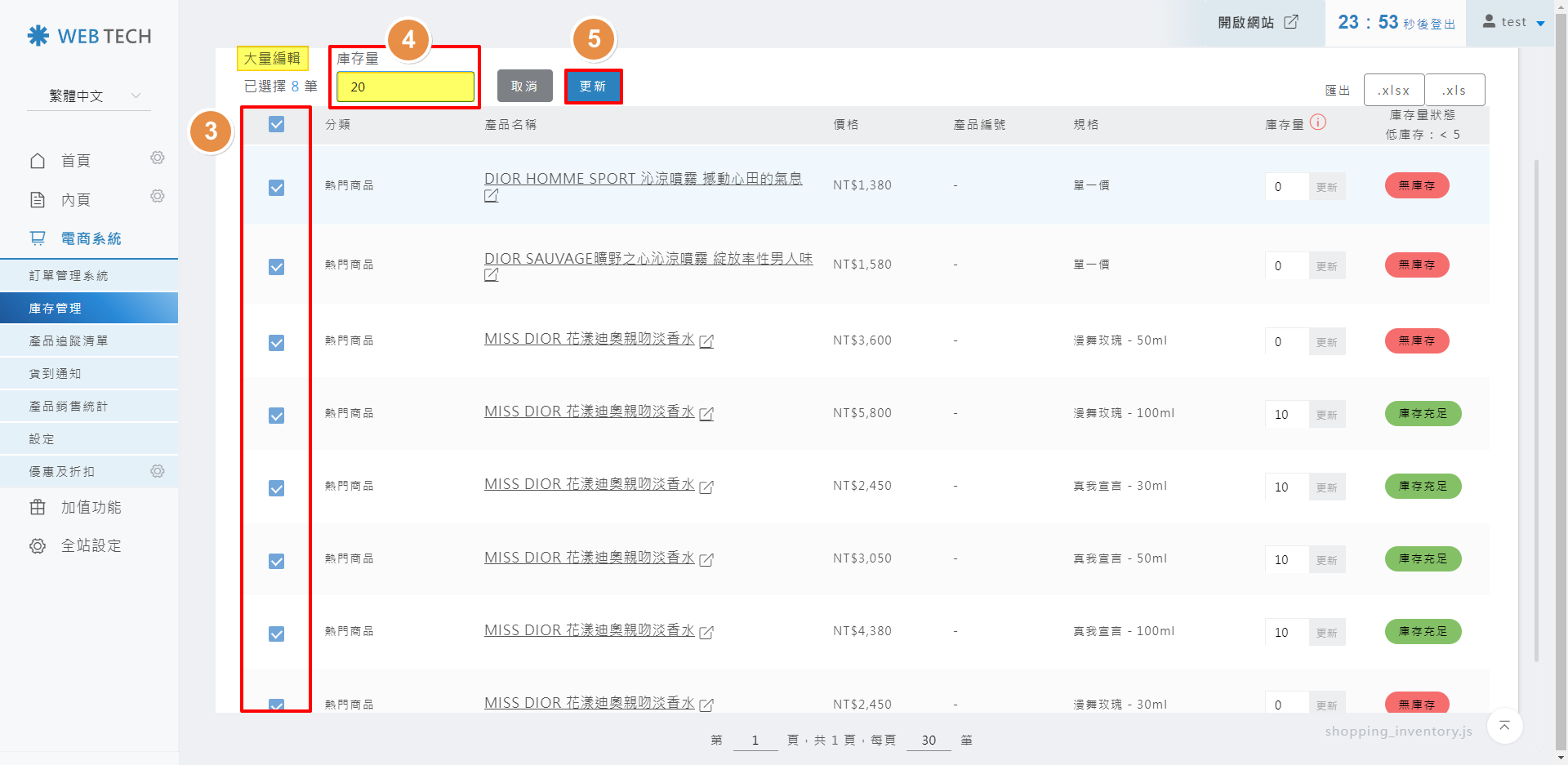1568x765 pixels.
Task: Click the blue 更新 bulk update button
Action: point(593,87)
